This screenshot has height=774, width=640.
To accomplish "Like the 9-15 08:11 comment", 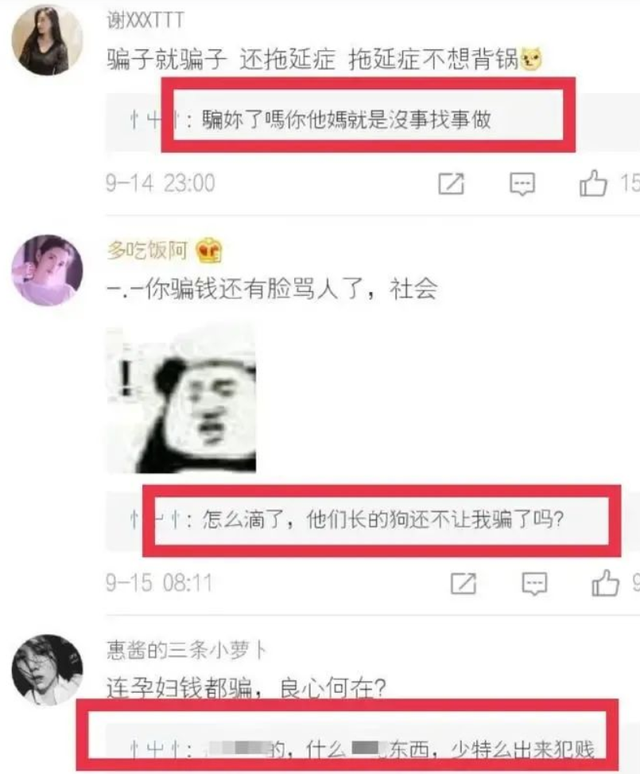I will click(605, 583).
